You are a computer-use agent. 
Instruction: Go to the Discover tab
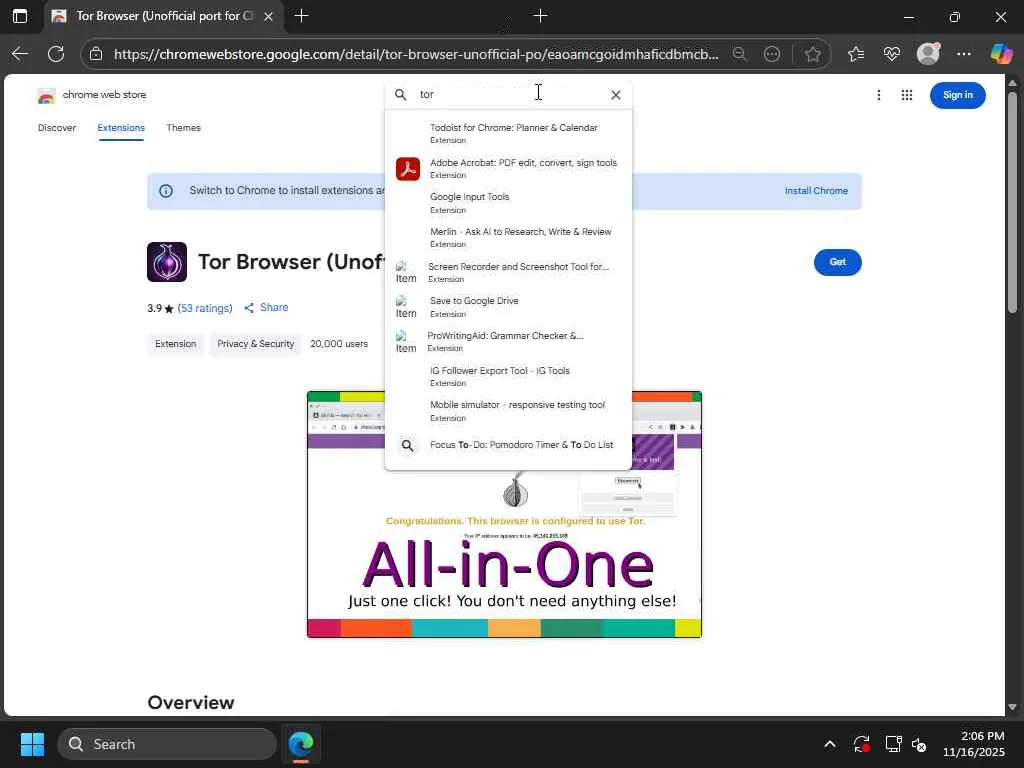57,128
